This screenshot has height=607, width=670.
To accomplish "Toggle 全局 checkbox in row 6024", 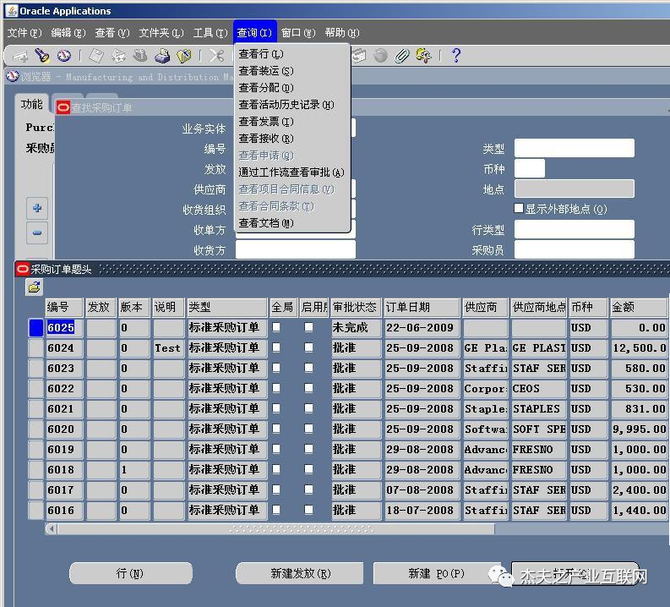I will [x=276, y=347].
